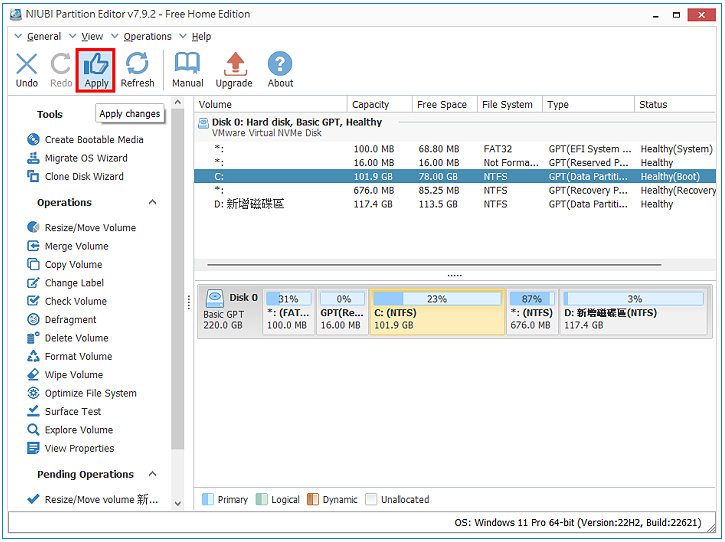
Task: Click the Redo toolbar icon
Action: pos(61,69)
